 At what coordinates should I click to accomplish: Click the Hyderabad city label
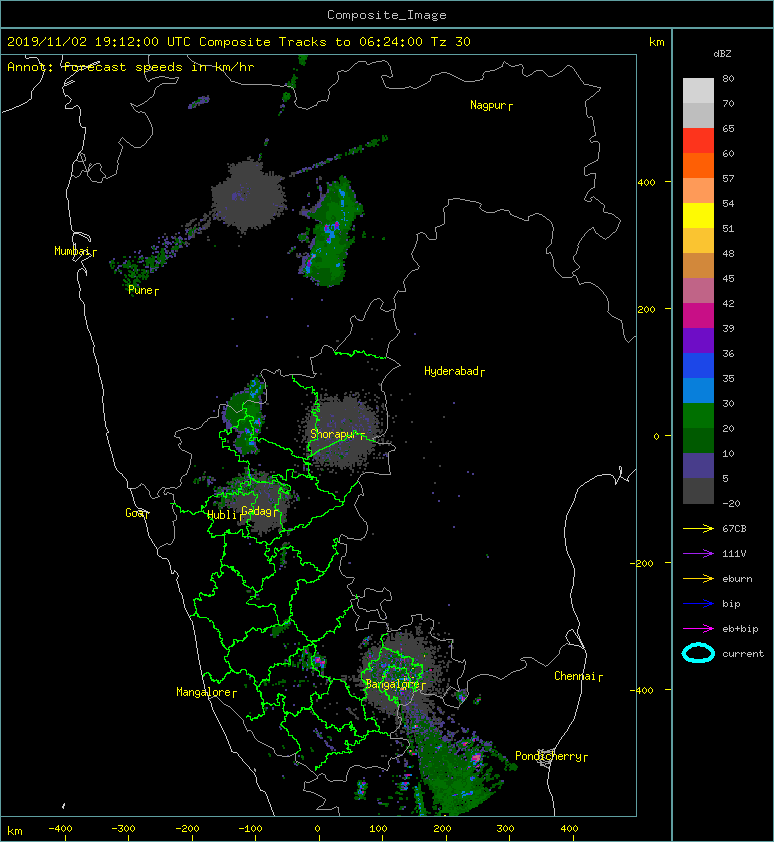click(451, 371)
